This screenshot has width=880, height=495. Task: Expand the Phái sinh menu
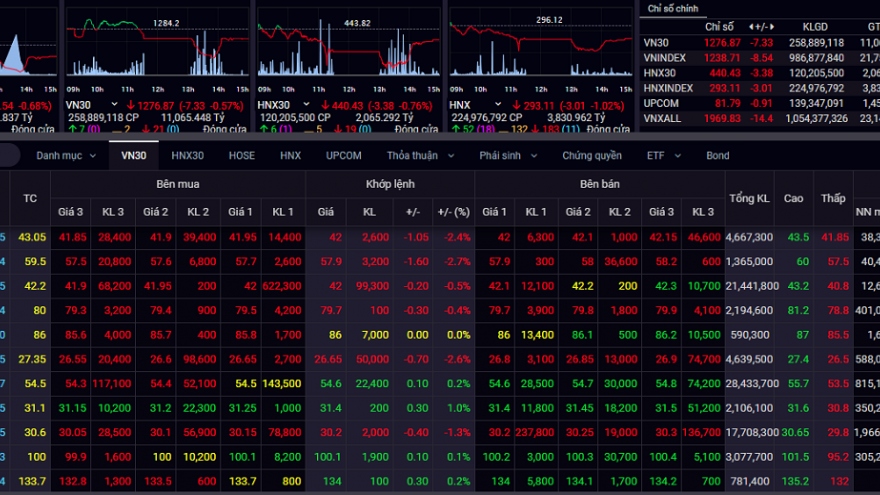(x=508, y=155)
